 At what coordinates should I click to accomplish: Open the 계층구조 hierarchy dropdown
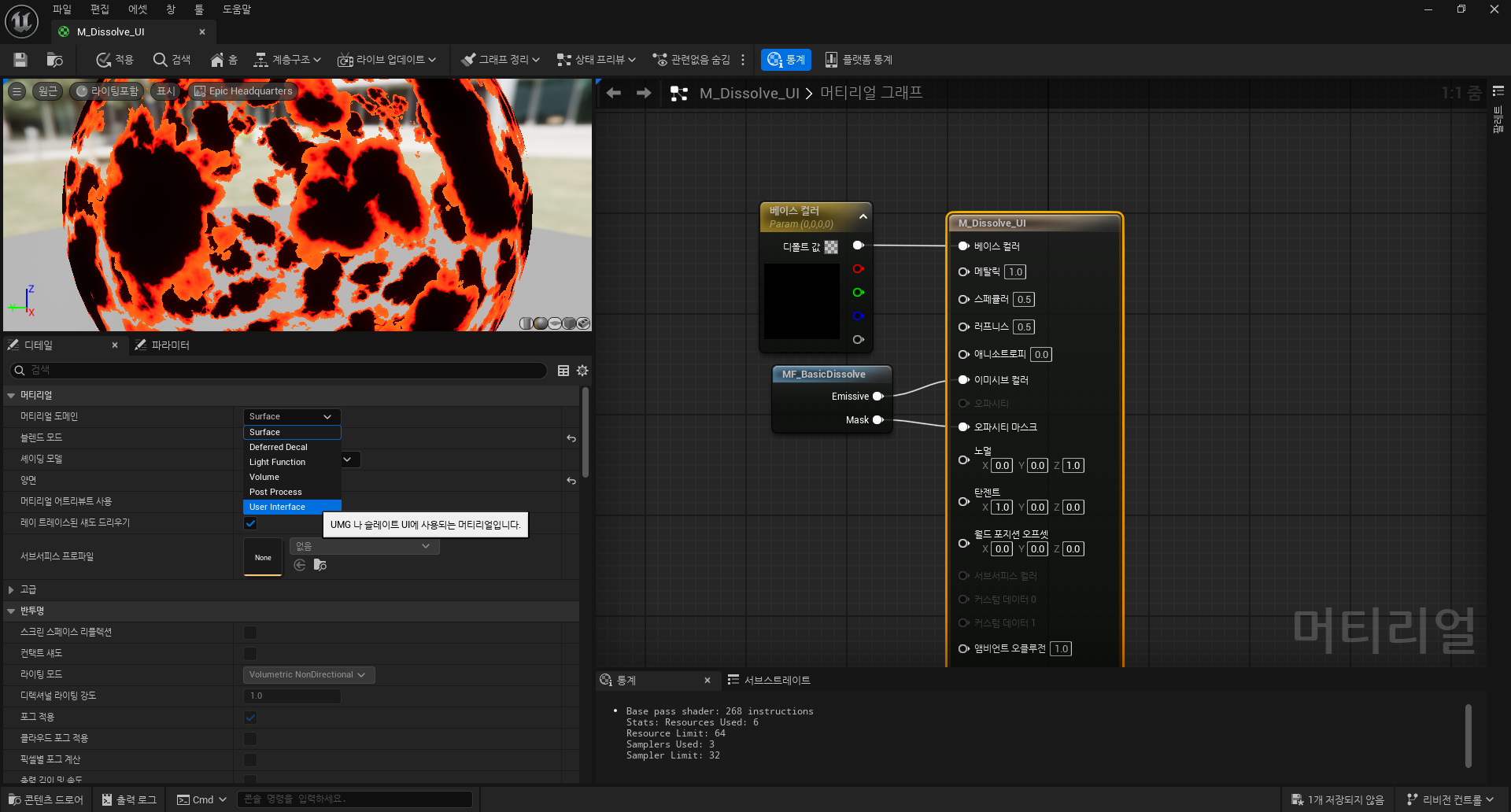click(x=287, y=60)
